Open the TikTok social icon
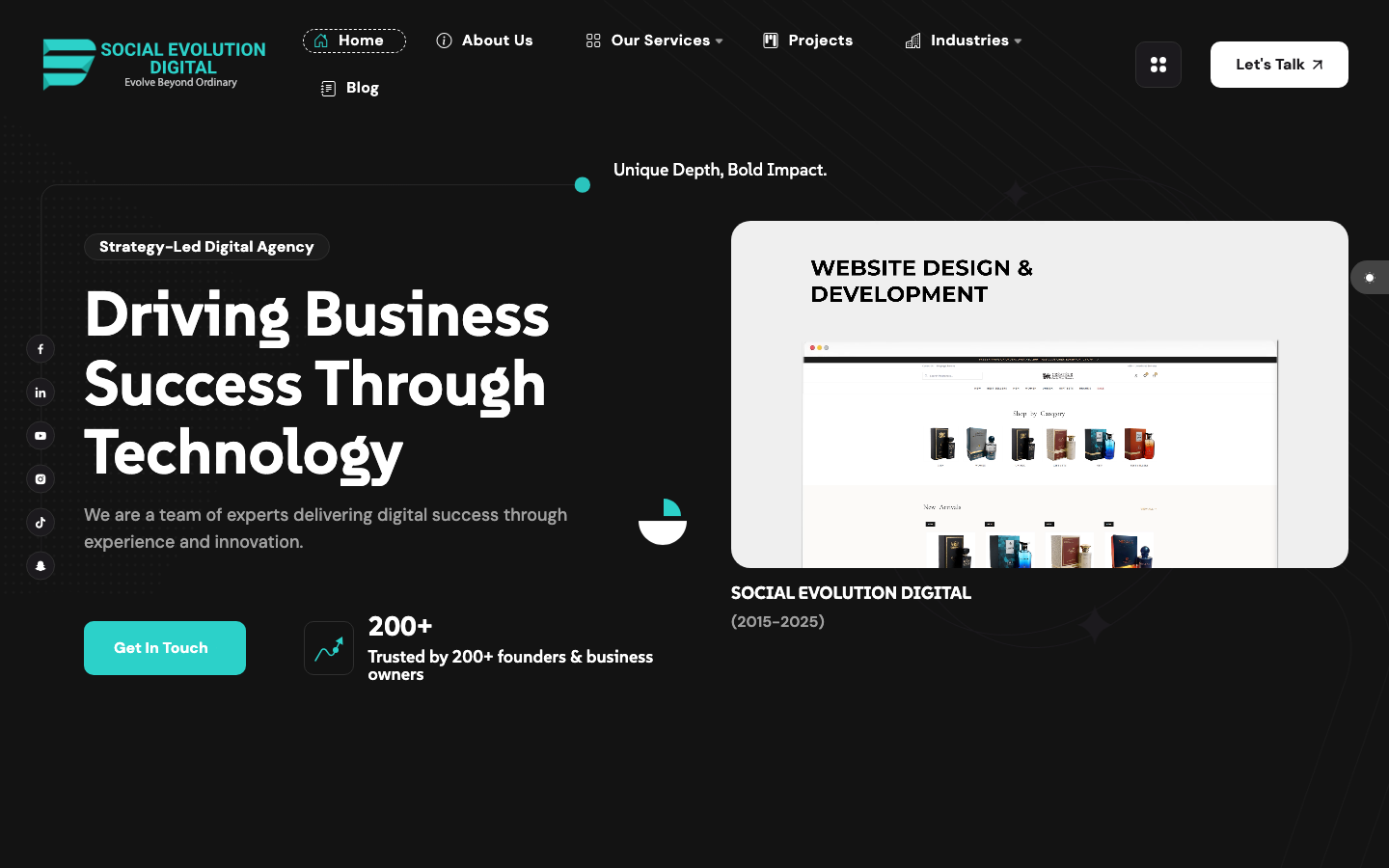The height and width of the screenshot is (868, 1389). tap(41, 523)
